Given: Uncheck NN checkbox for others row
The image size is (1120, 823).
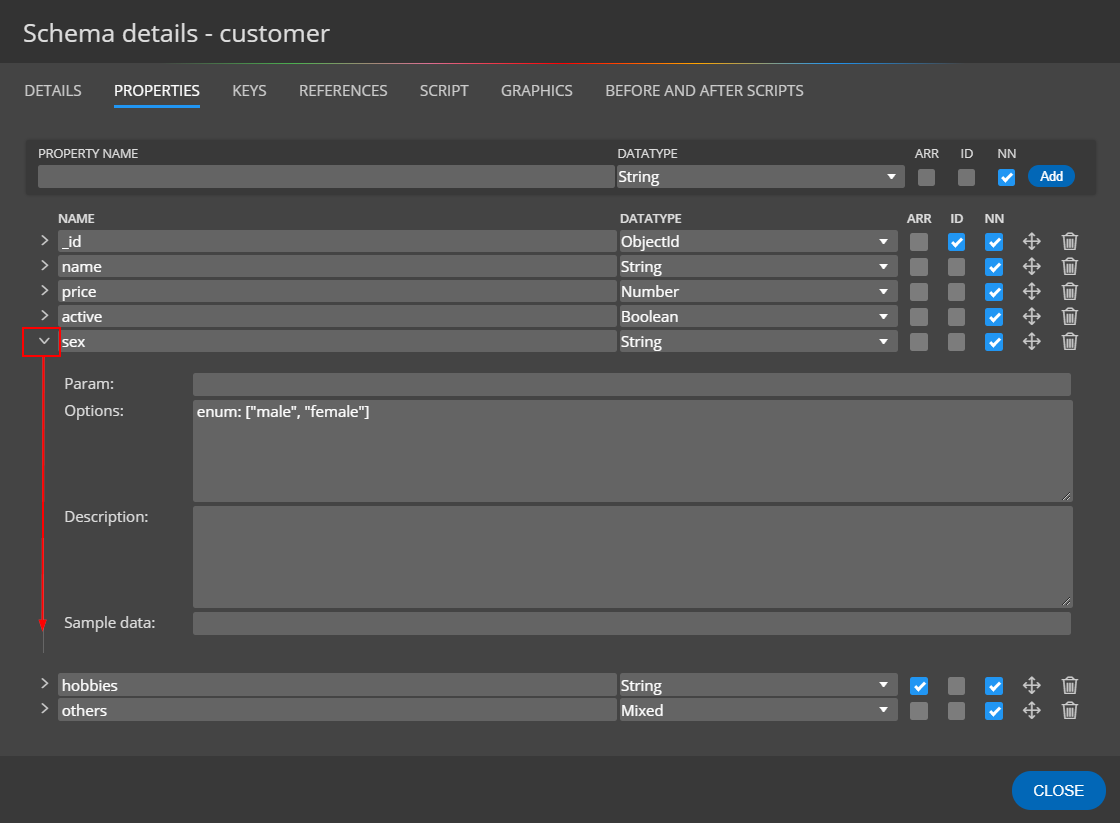Looking at the screenshot, I should pos(994,712).
